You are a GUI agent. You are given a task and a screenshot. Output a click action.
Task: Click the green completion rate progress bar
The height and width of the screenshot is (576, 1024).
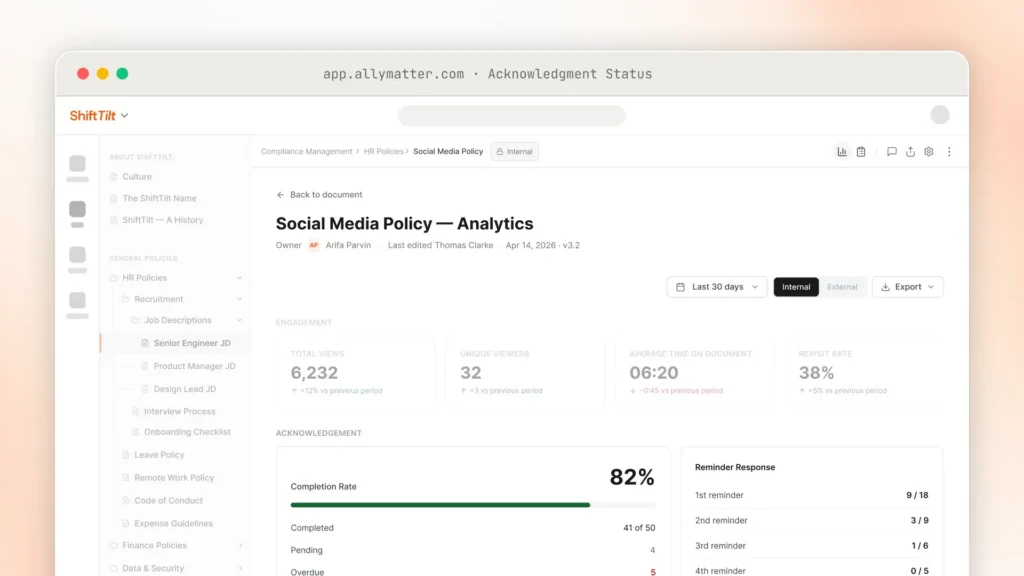440,505
